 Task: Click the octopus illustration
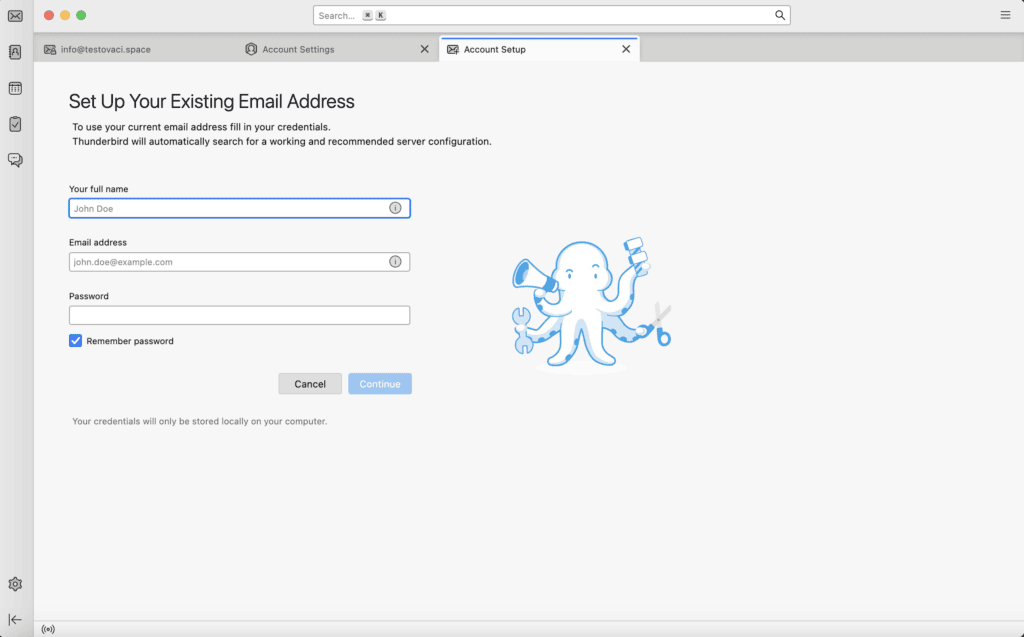click(x=591, y=304)
